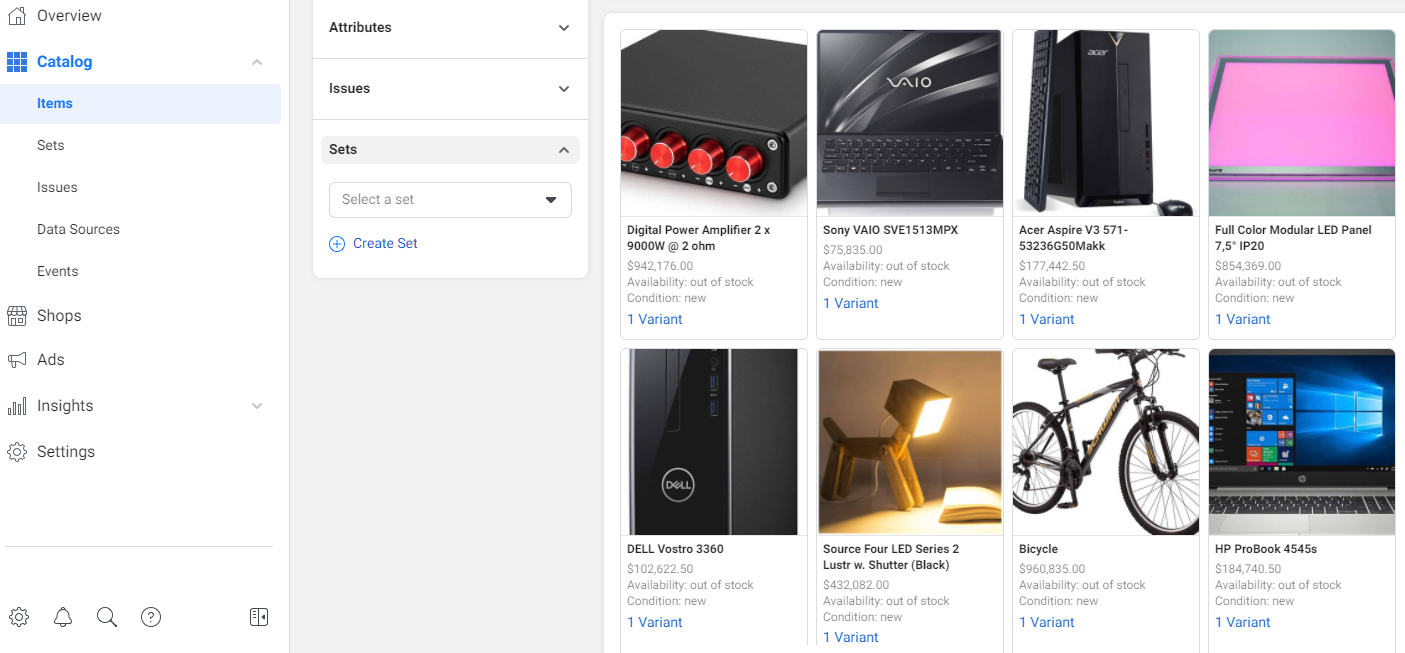Open the Select a set dropdown
This screenshot has width=1405, height=653.
click(450, 200)
